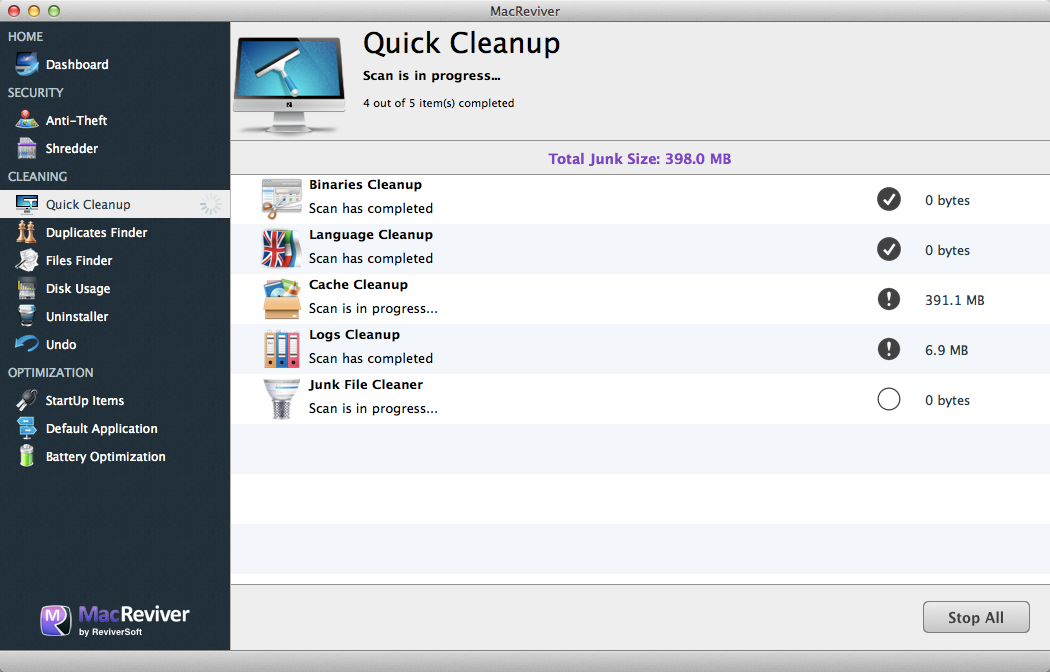Open the Dashboard icon in sidebar

click(27, 65)
